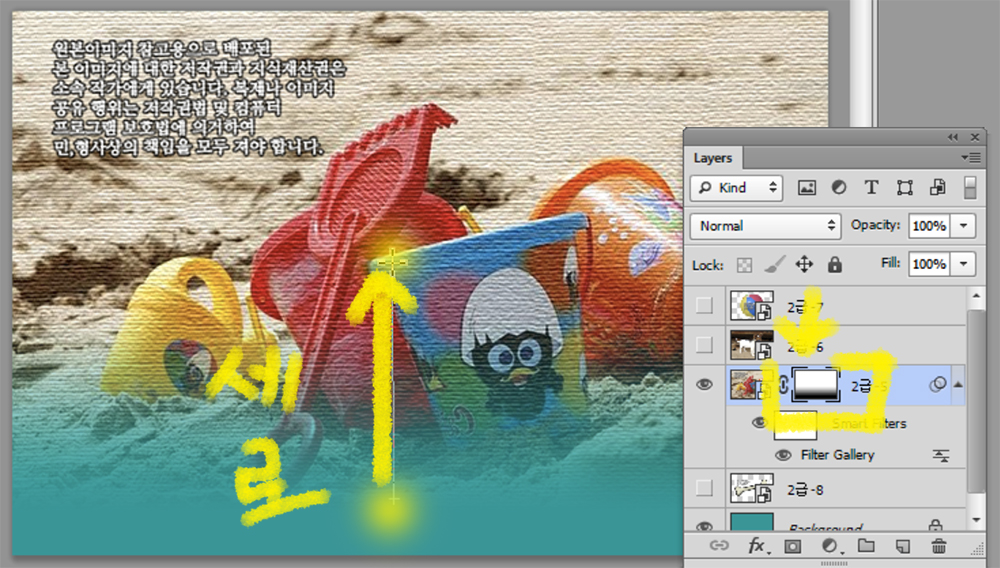1000x568 pixels.
Task: Switch to the Layers tab
Action: click(x=713, y=157)
